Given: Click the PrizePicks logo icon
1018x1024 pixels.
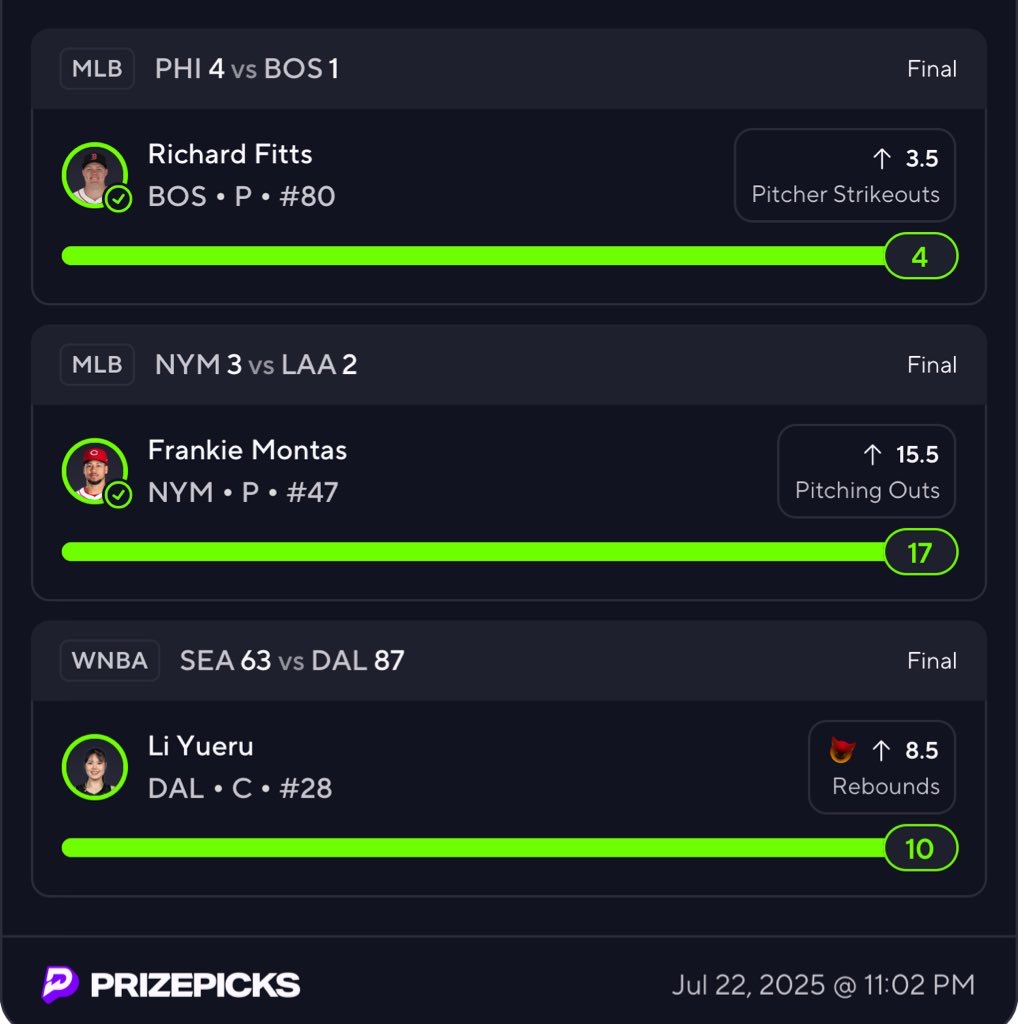Looking at the screenshot, I should 60,984.
